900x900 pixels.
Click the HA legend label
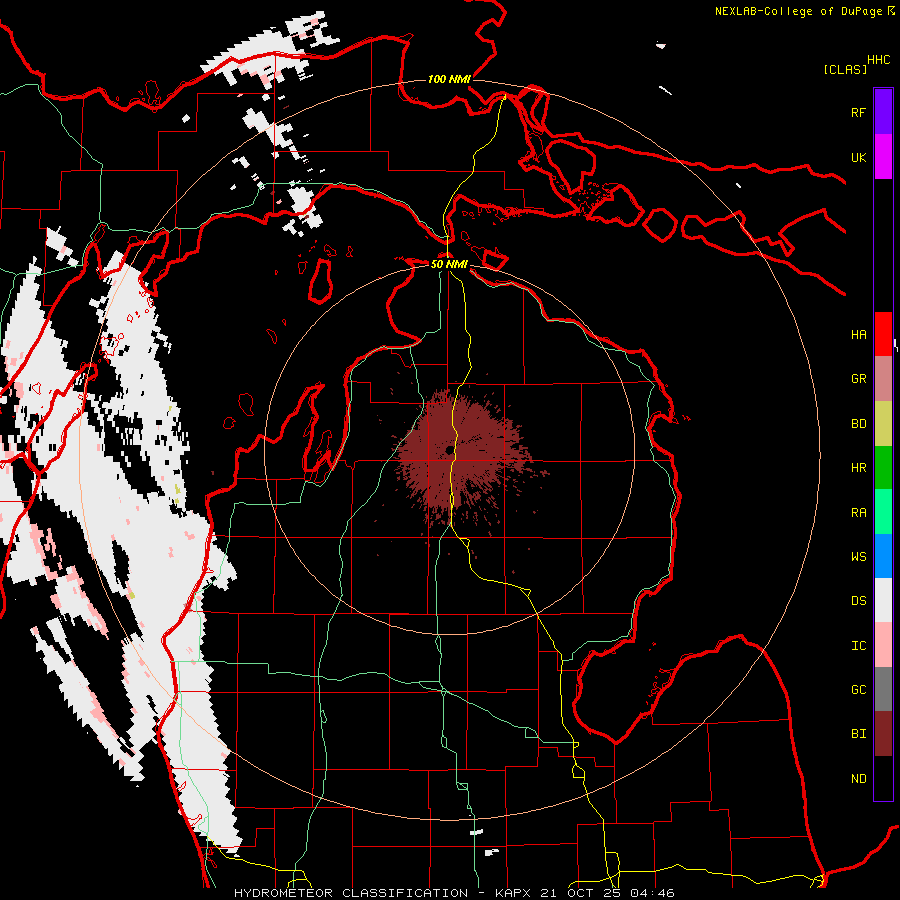tap(859, 334)
